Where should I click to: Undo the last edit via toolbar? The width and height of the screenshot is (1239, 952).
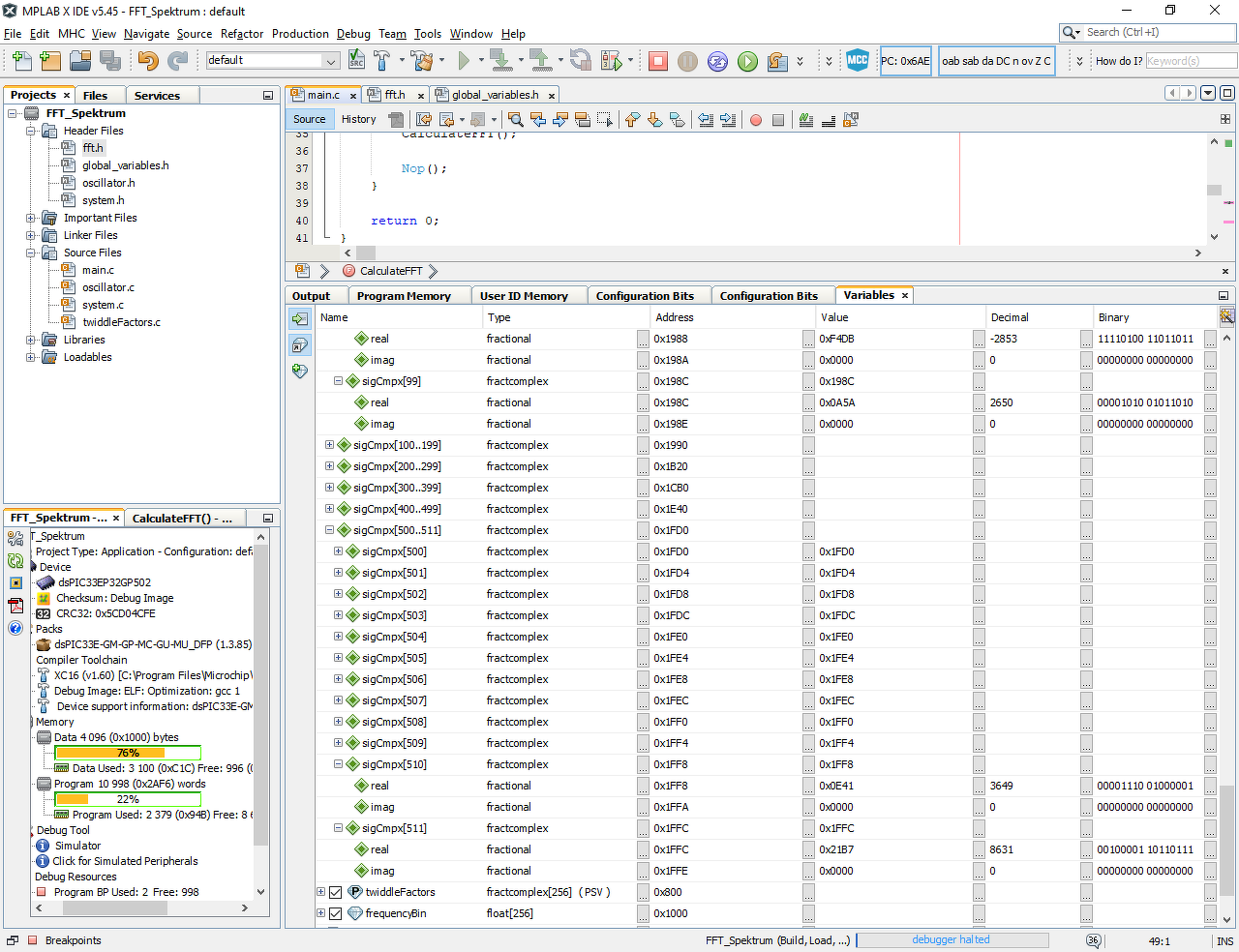coord(147,61)
